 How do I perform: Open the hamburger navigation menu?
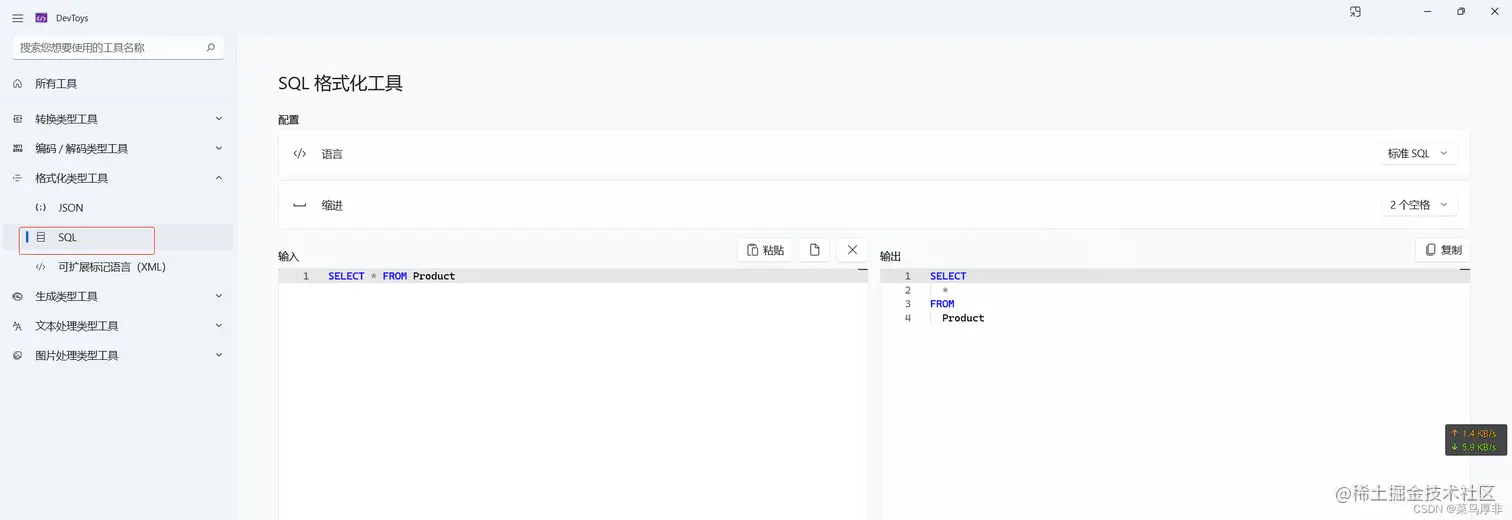[17, 18]
